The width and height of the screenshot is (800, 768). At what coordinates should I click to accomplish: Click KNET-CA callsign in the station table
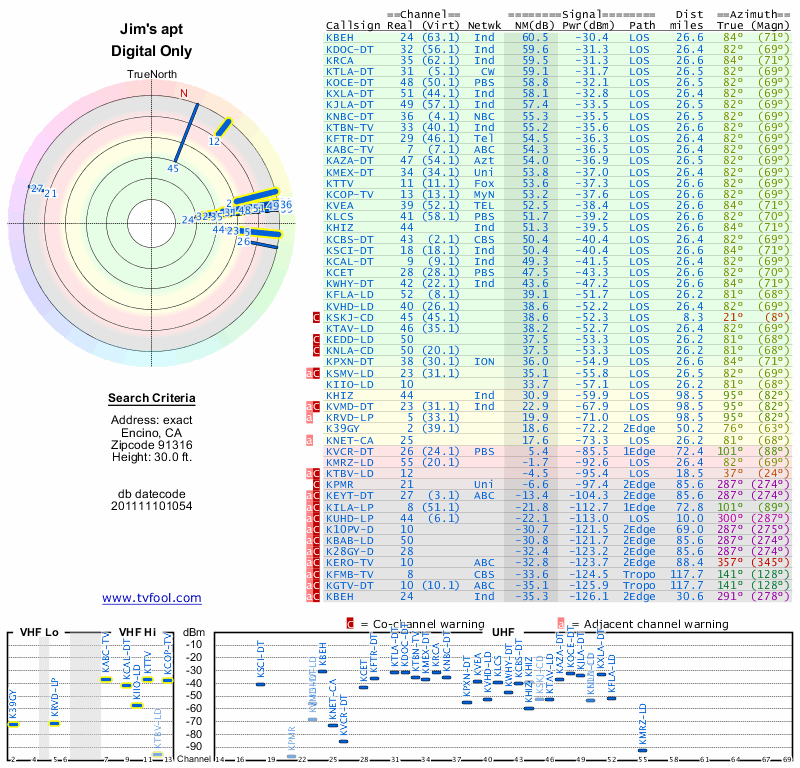point(349,440)
